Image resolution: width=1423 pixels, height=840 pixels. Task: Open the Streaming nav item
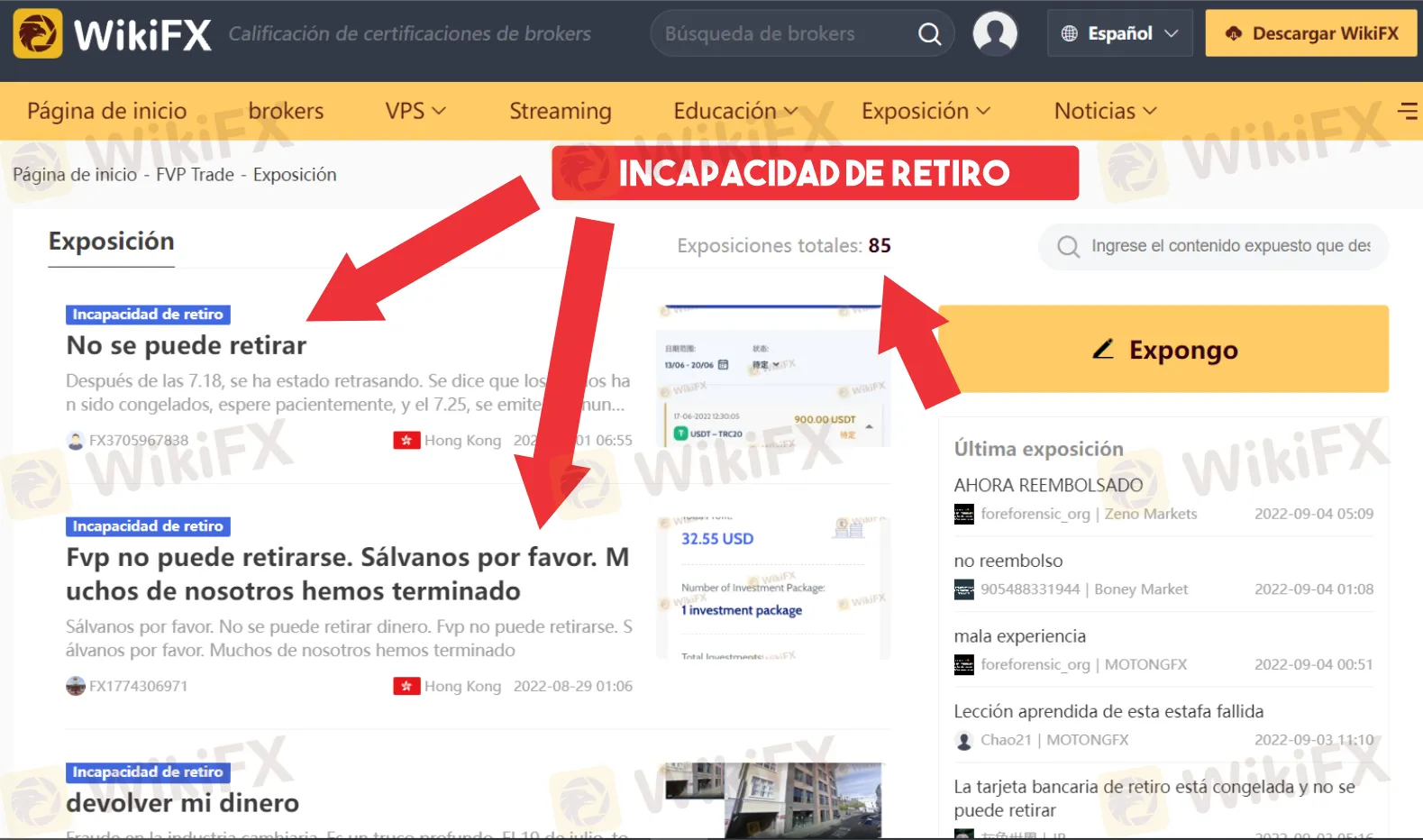coord(561,111)
